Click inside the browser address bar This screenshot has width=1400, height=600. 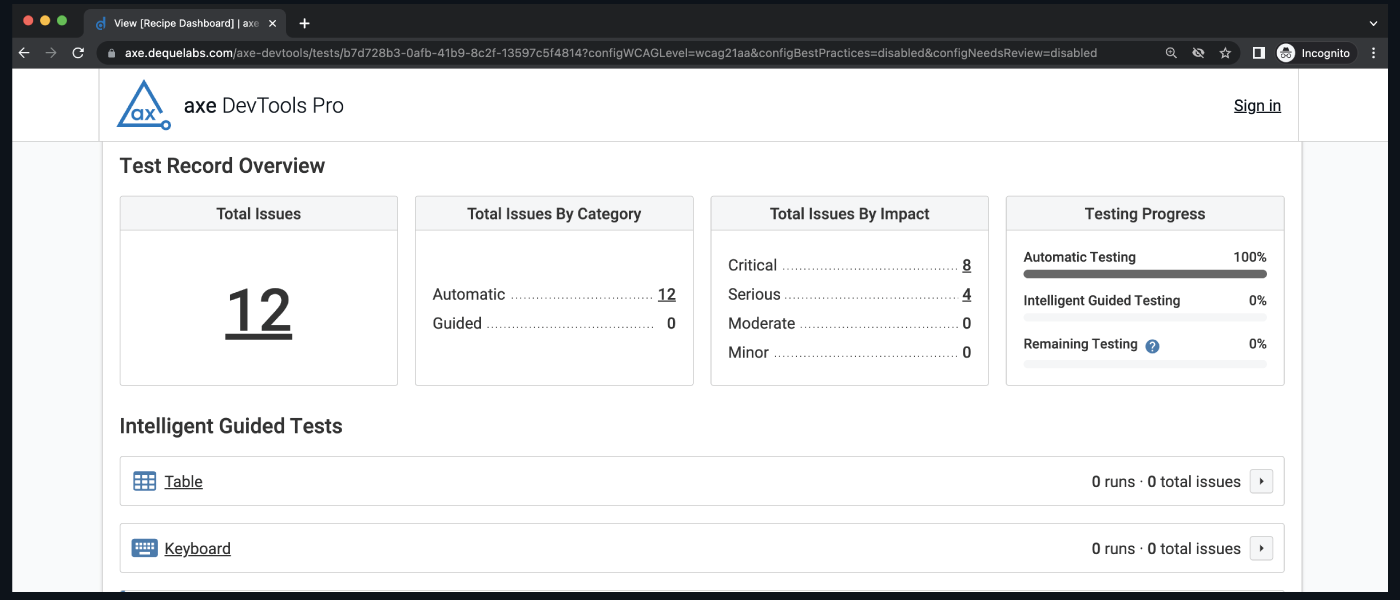pyautogui.click(x=600, y=53)
